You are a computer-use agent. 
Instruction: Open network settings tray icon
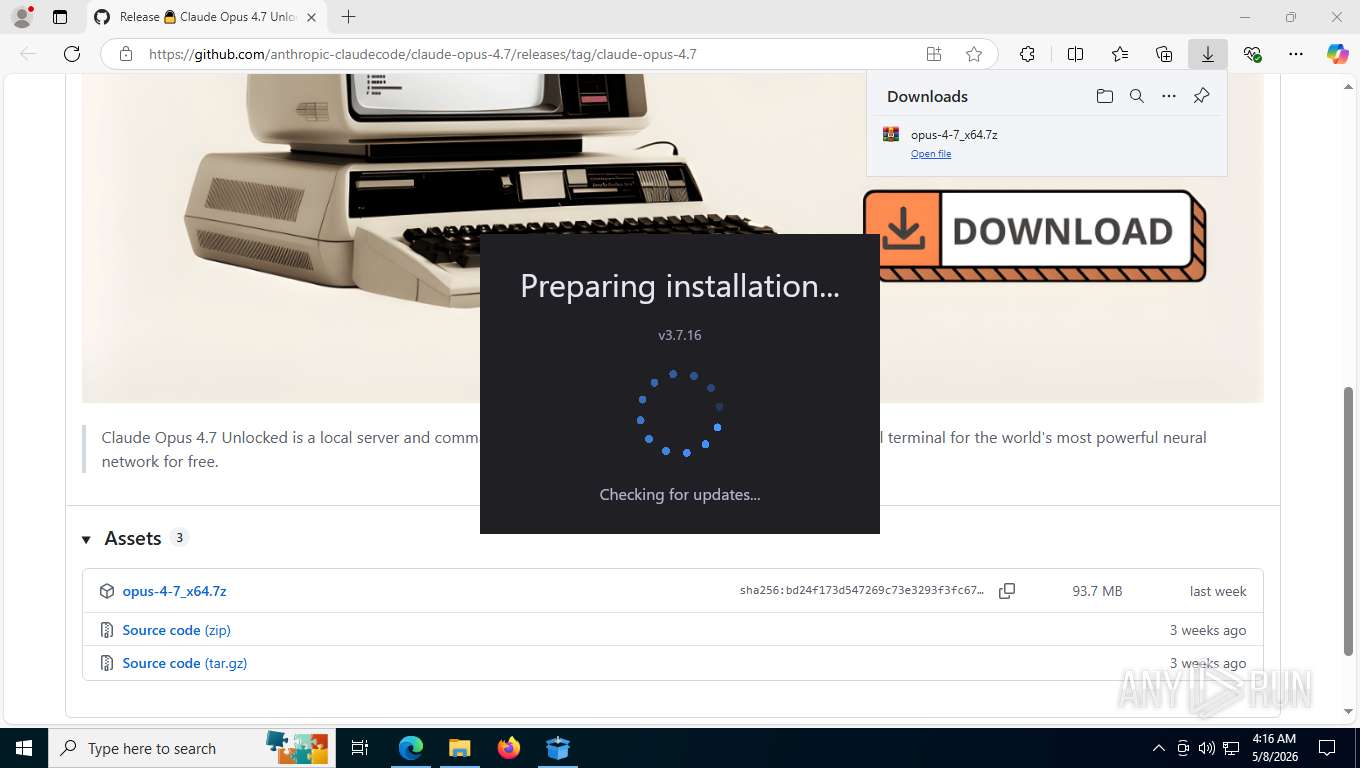point(1232,748)
